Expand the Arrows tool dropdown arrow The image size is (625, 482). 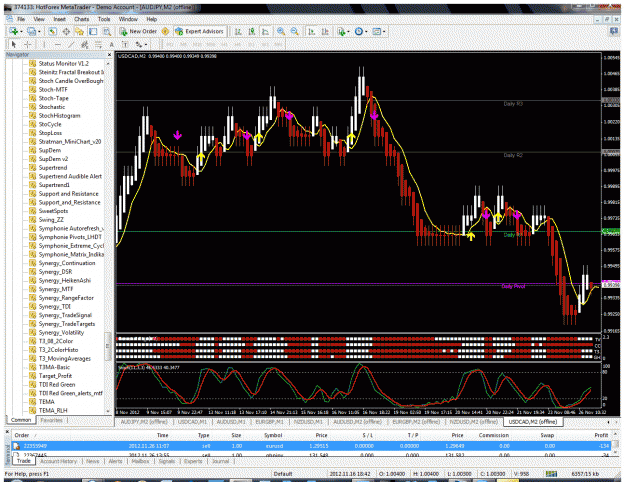146,45
